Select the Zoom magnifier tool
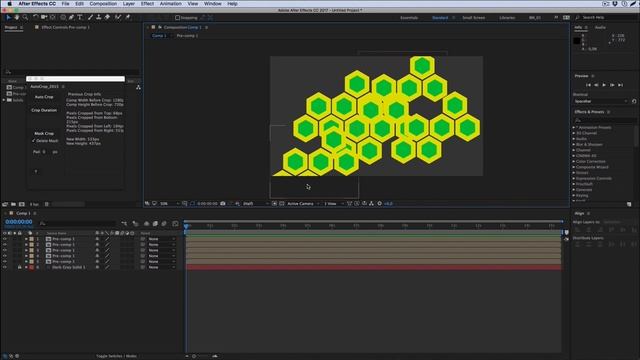The width and height of the screenshot is (640, 360). pyautogui.click(x=25, y=18)
